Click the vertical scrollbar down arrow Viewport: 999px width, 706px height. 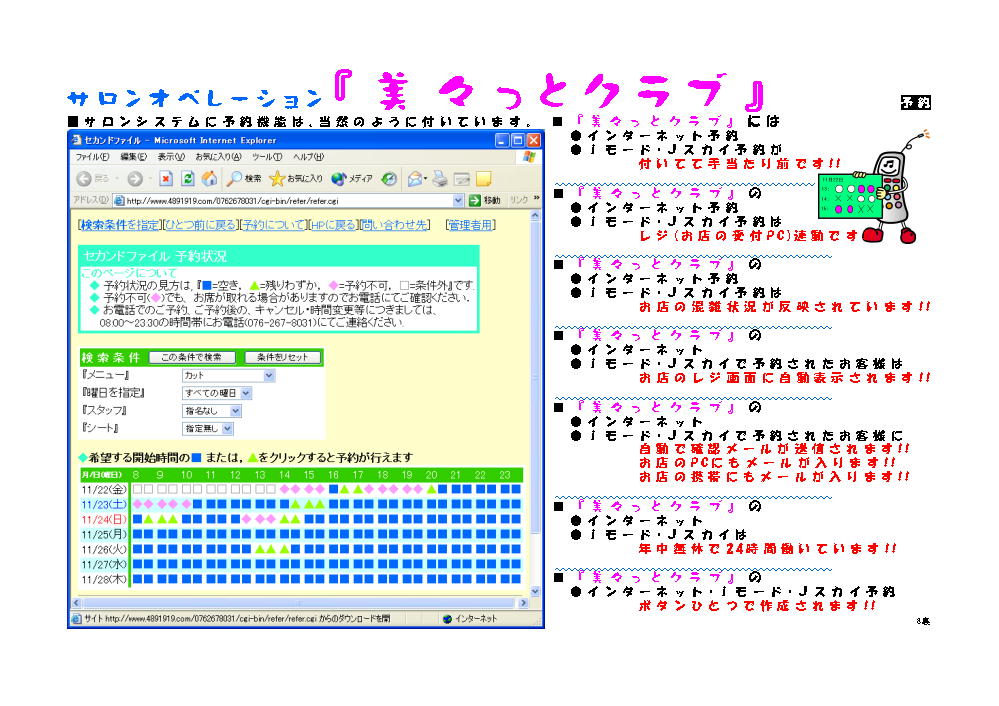pos(535,591)
